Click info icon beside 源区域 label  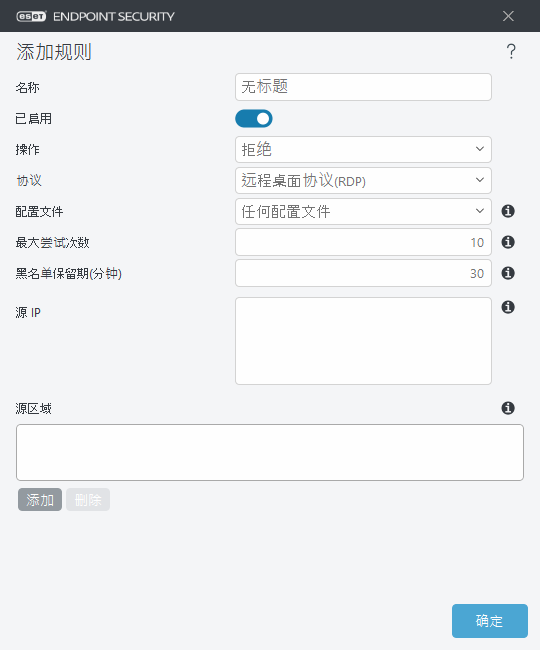[508, 408]
